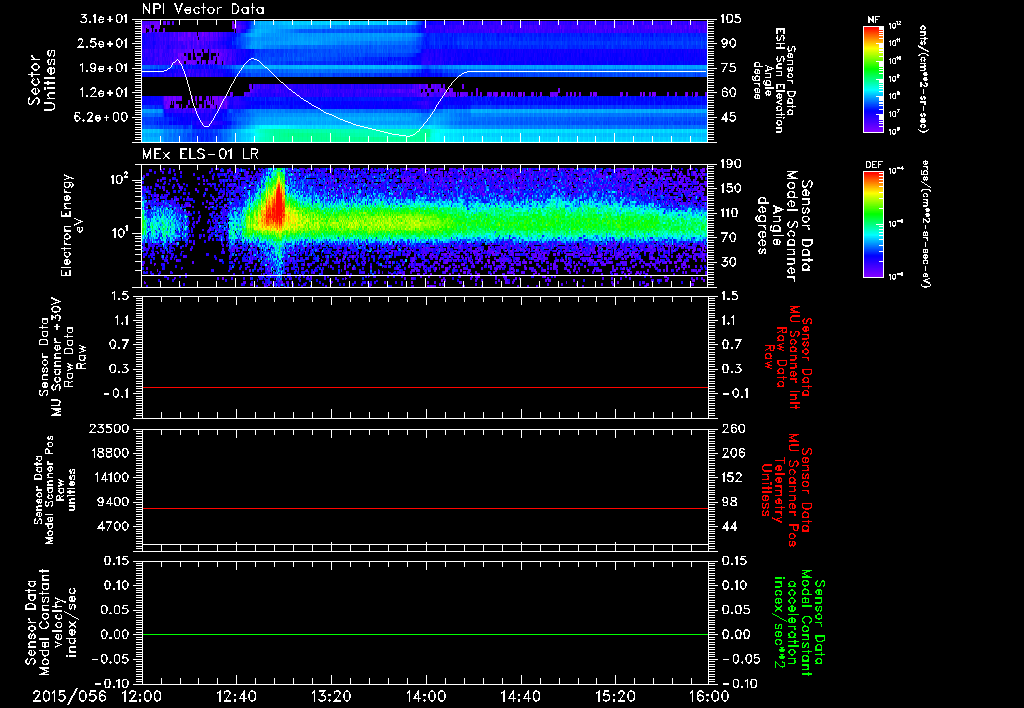Click the red "MU Scanner Pos Telemetry" label
This screenshot has width=1024, height=708.
786,489
